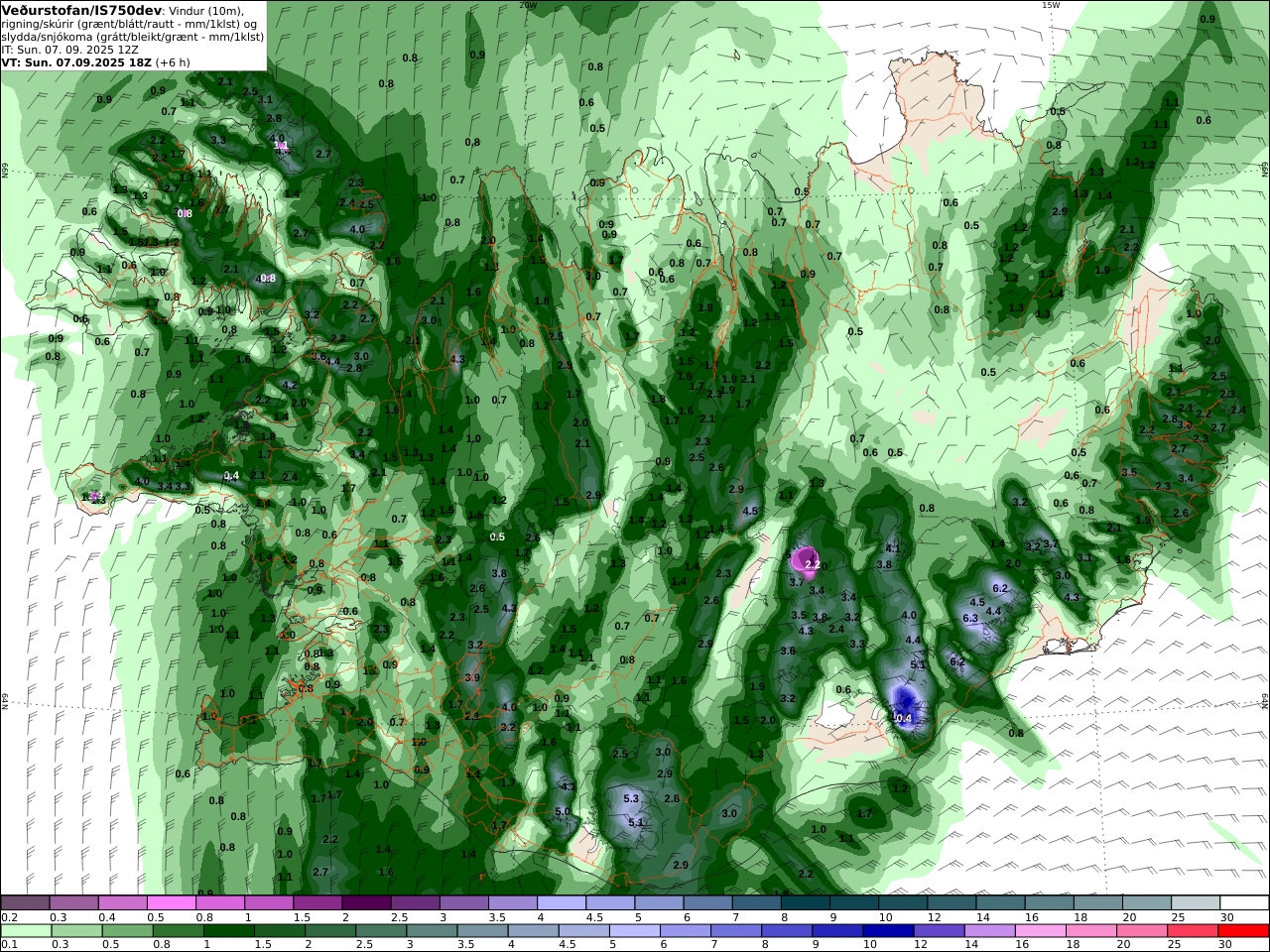Click the dark blue heavy-rain spot labeled 0.4
The width and height of the screenshot is (1270, 952).
pos(904,706)
